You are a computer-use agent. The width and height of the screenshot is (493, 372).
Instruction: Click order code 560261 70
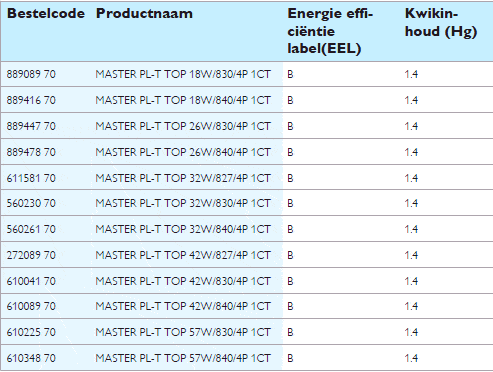(x=31, y=229)
